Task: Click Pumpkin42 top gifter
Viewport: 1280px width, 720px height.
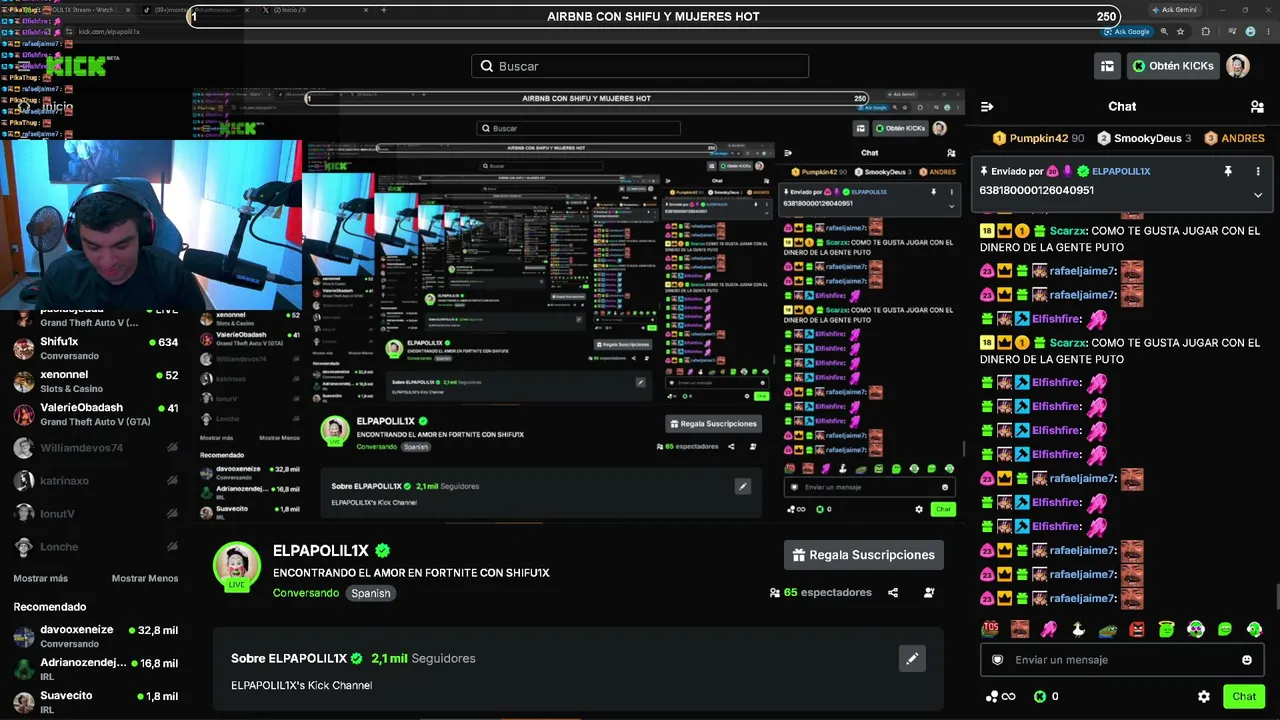Action: pyautogui.click(x=1038, y=138)
